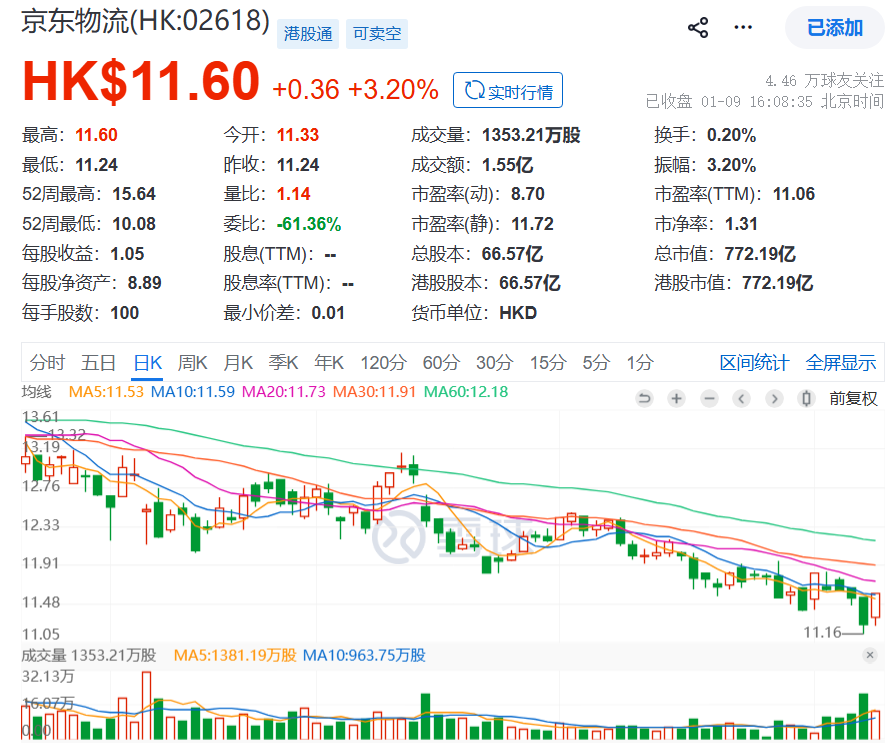This screenshot has width=896, height=743.
Task: Zoom out chart with minus icon
Action: (x=709, y=398)
